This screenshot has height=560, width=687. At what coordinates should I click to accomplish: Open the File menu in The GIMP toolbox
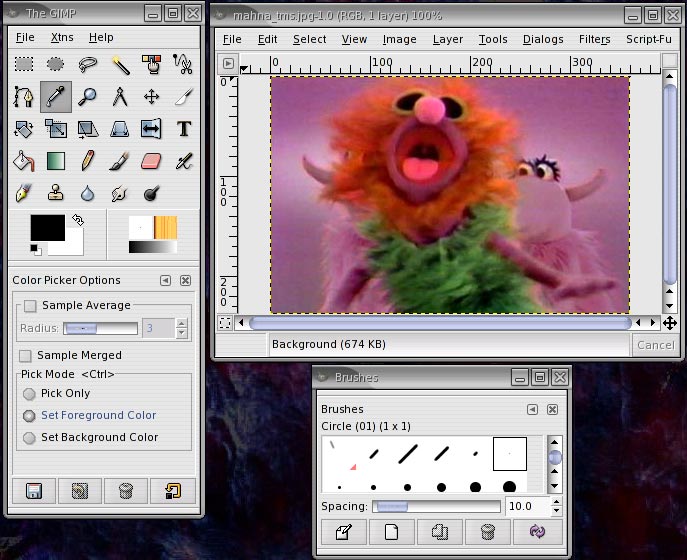click(x=25, y=38)
